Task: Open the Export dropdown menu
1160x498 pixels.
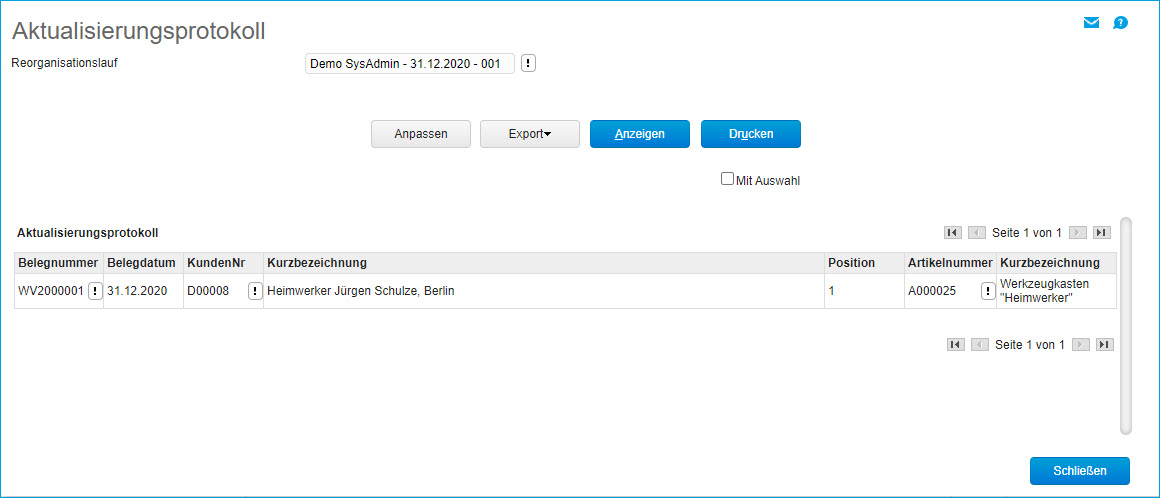Action: pos(530,134)
